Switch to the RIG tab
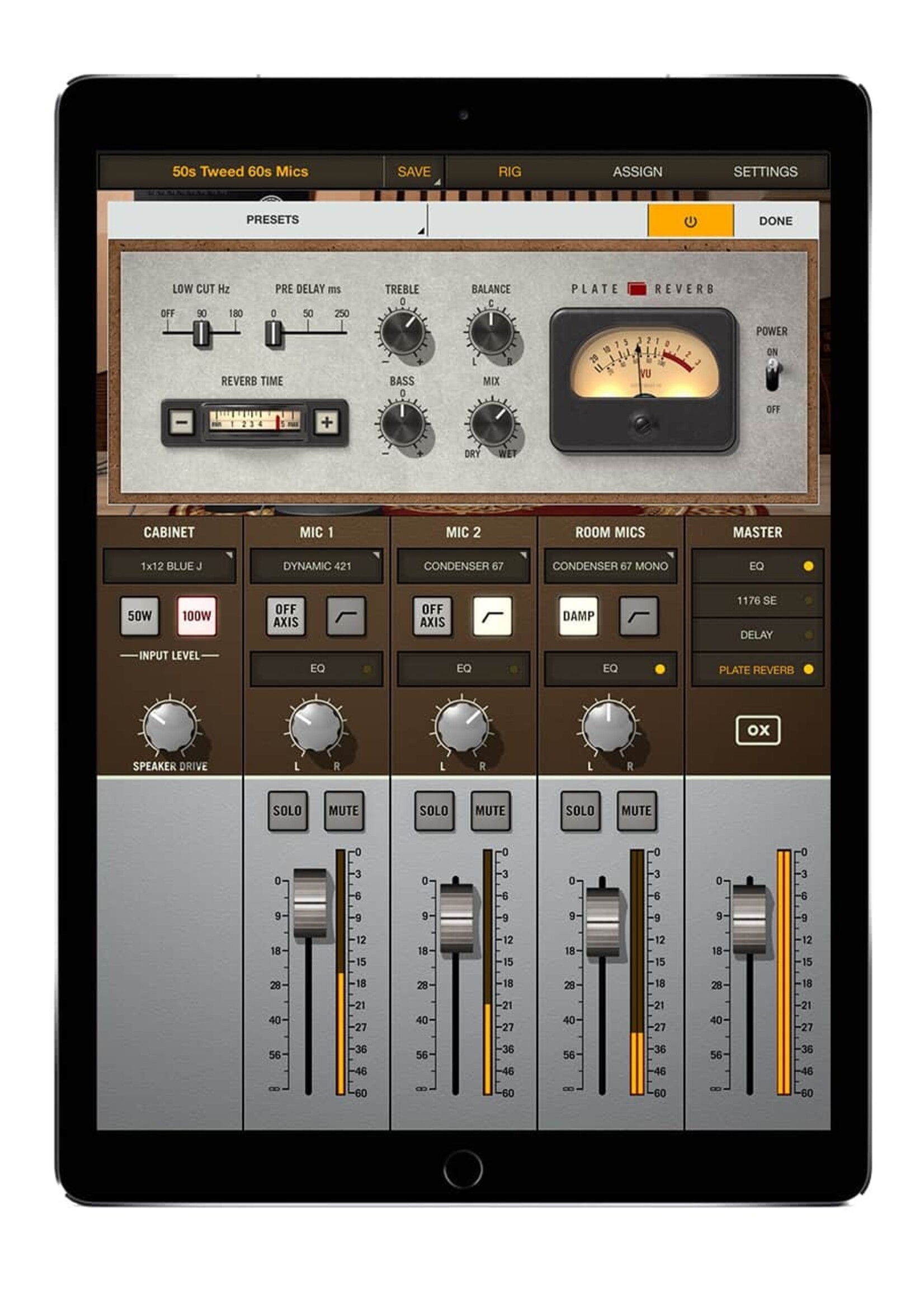This screenshot has width=924, height=1294. (509, 171)
